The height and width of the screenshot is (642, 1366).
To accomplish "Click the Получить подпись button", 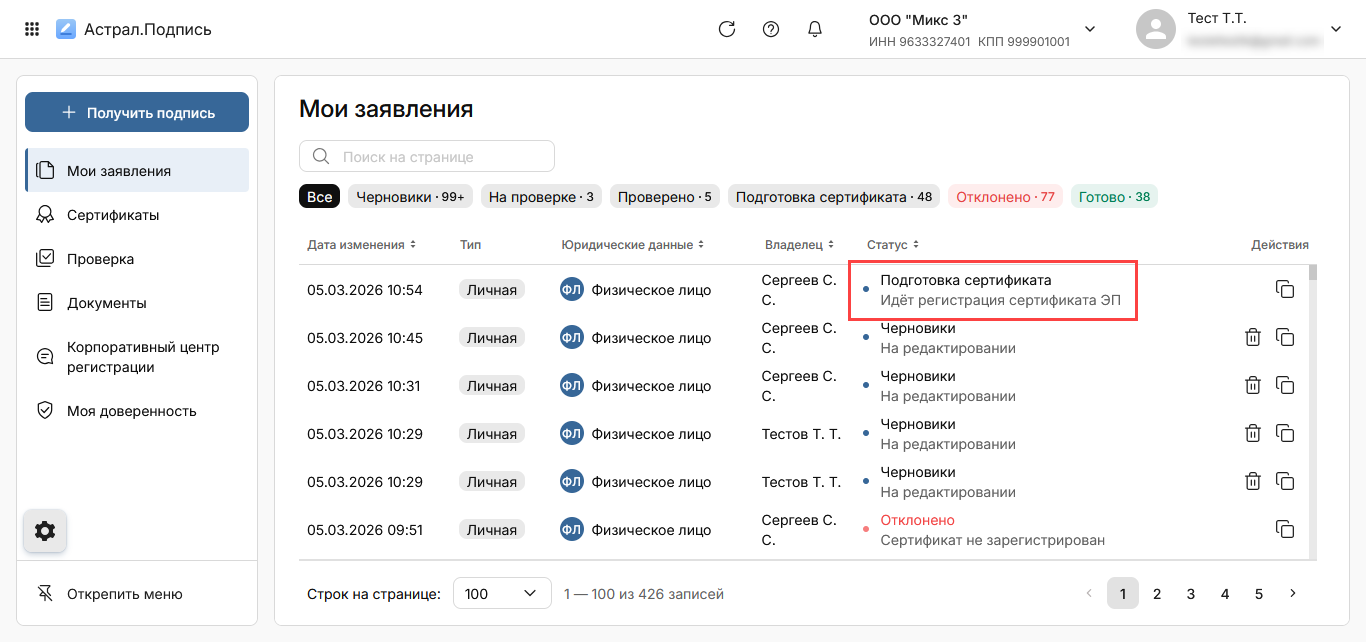I will point(137,113).
